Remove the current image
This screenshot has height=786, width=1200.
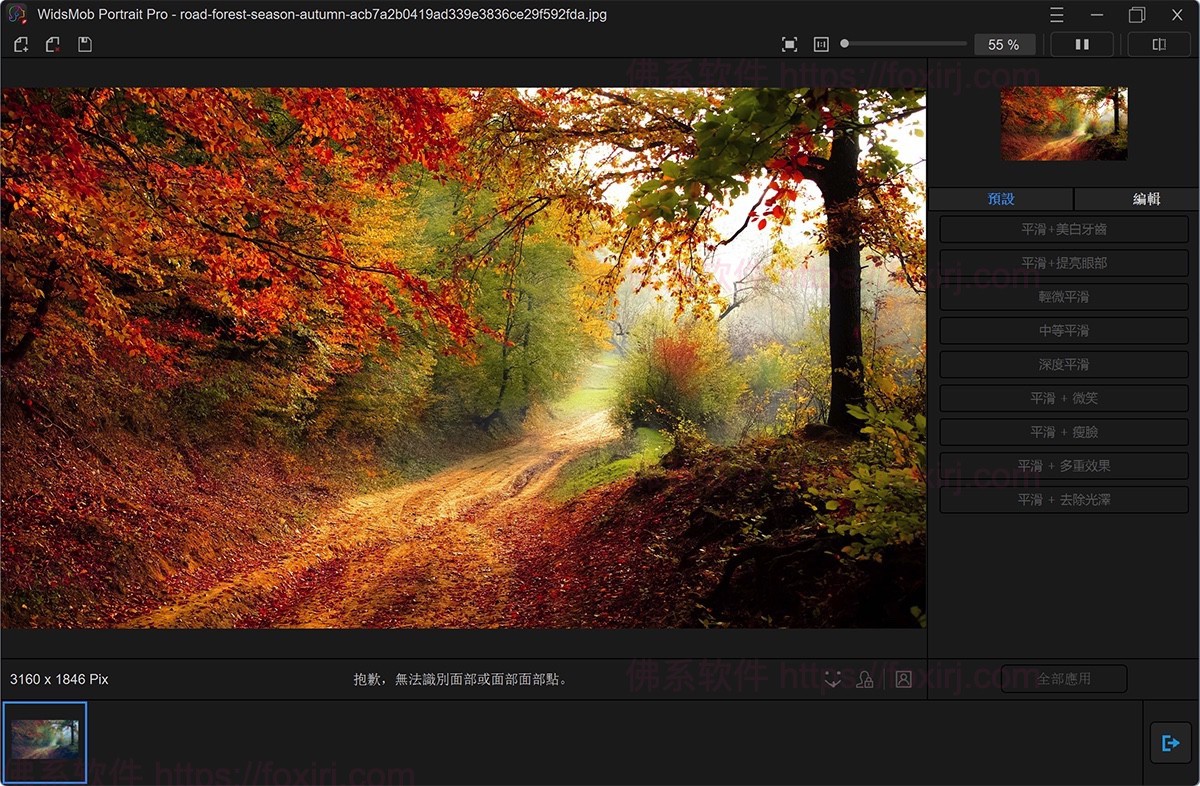pyautogui.click(x=52, y=45)
